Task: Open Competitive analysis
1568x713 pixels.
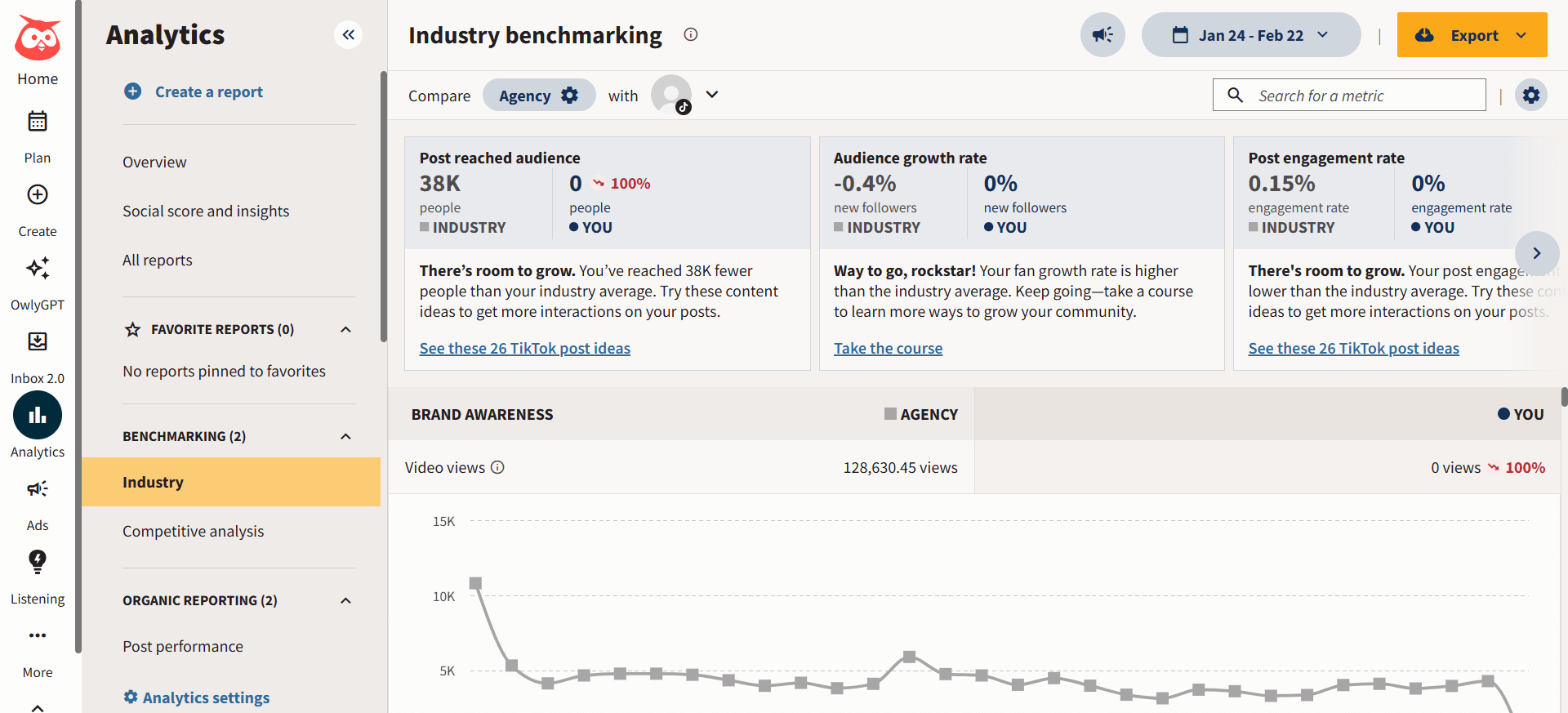Action: tap(194, 531)
